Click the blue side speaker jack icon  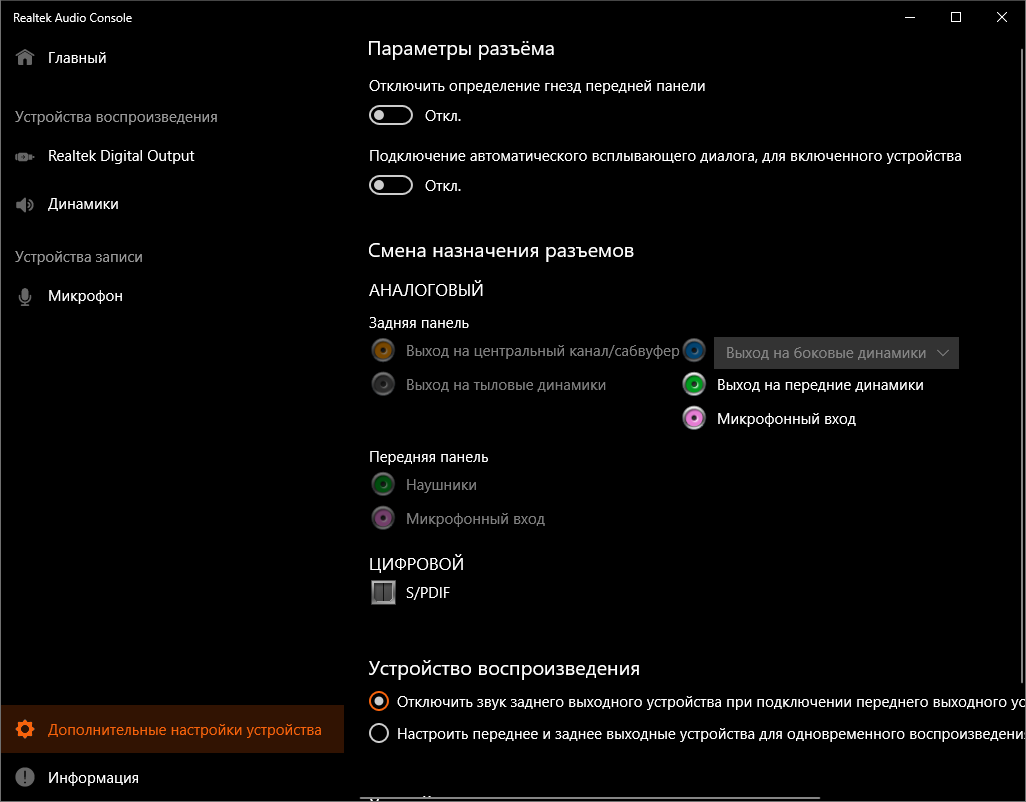(695, 351)
